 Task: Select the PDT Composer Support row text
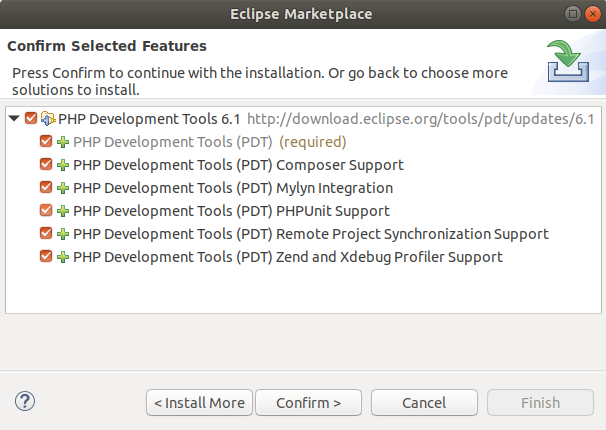(x=238, y=165)
